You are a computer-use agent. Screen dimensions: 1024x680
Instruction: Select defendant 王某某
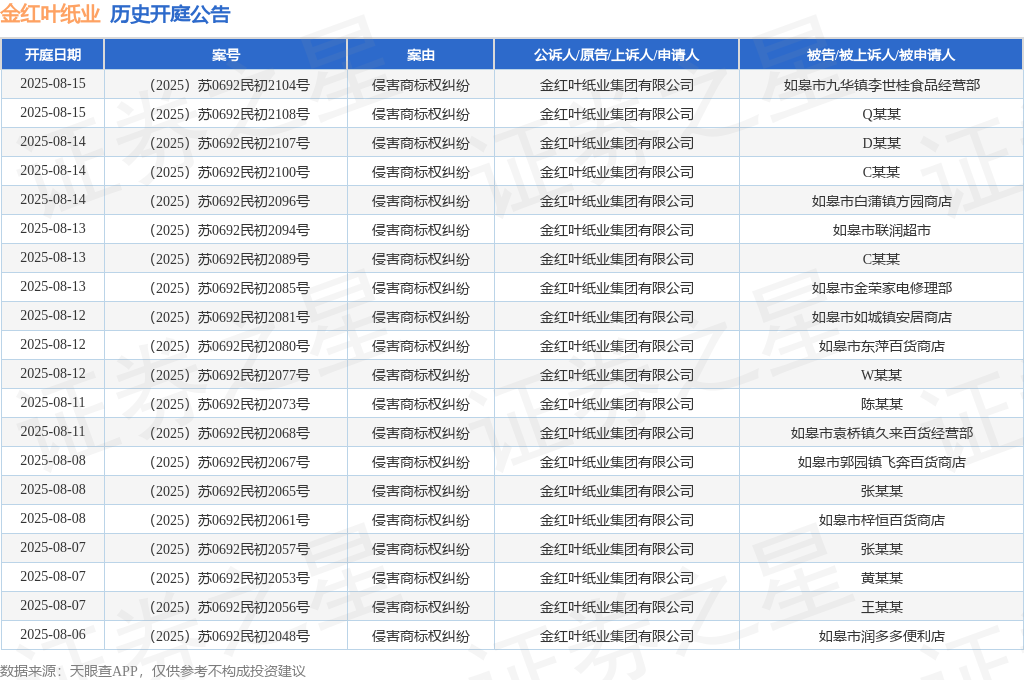(882, 607)
